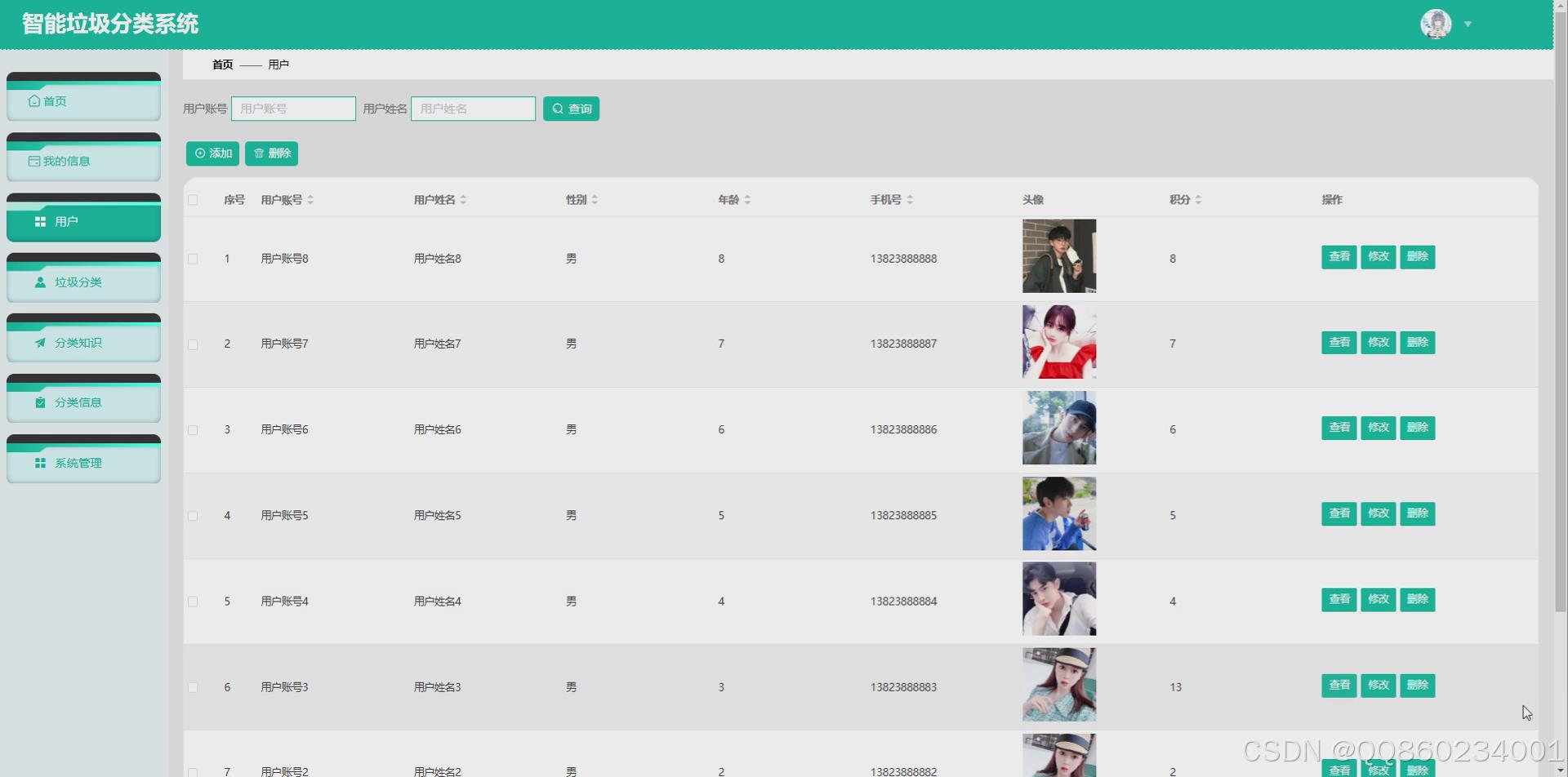Sort by the 用户账号 column arrows
This screenshot has height=777, width=1568.
[310, 200]
